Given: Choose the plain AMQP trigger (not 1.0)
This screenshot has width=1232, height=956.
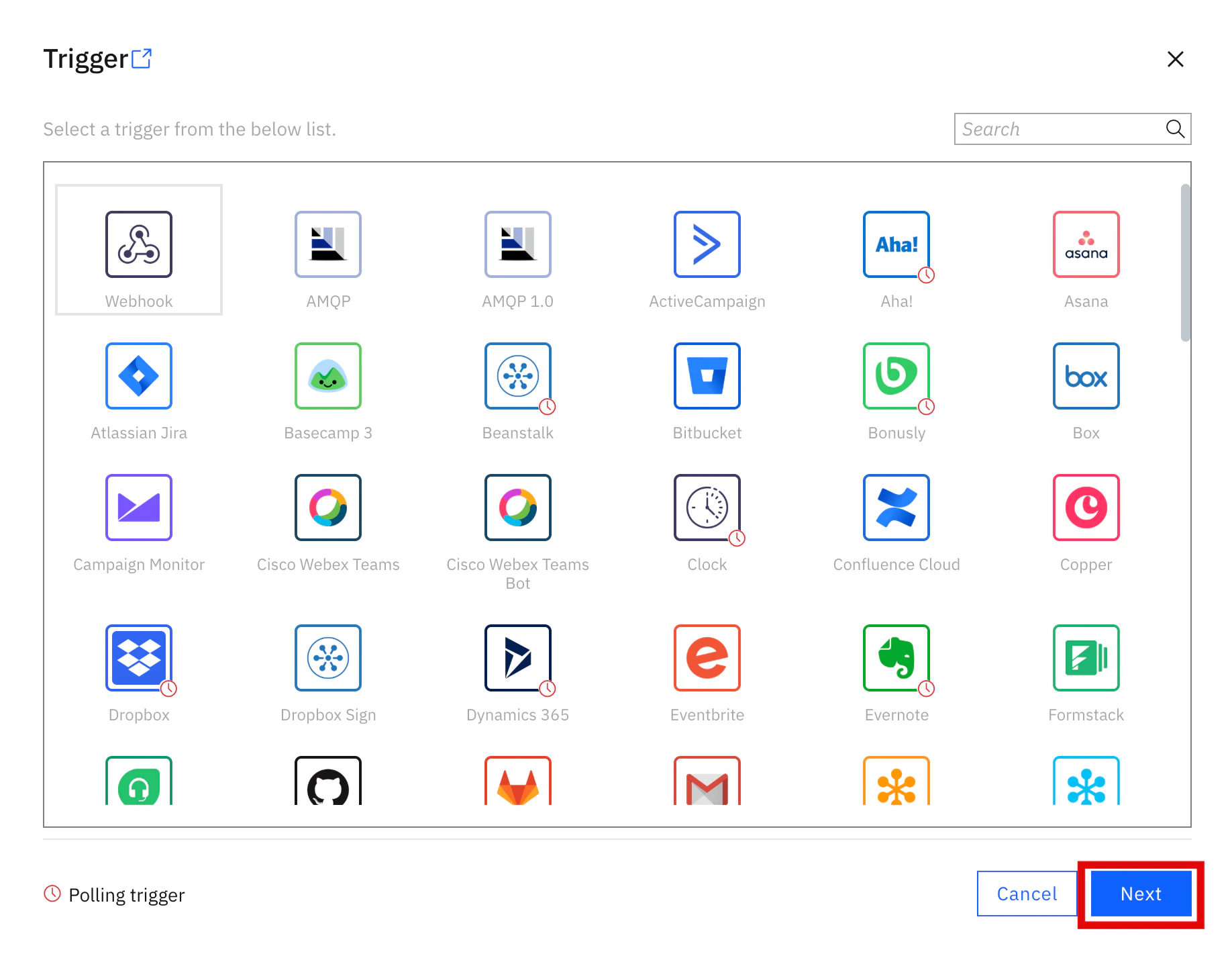Looking at the screenshot, I should [x=328, y=244].
